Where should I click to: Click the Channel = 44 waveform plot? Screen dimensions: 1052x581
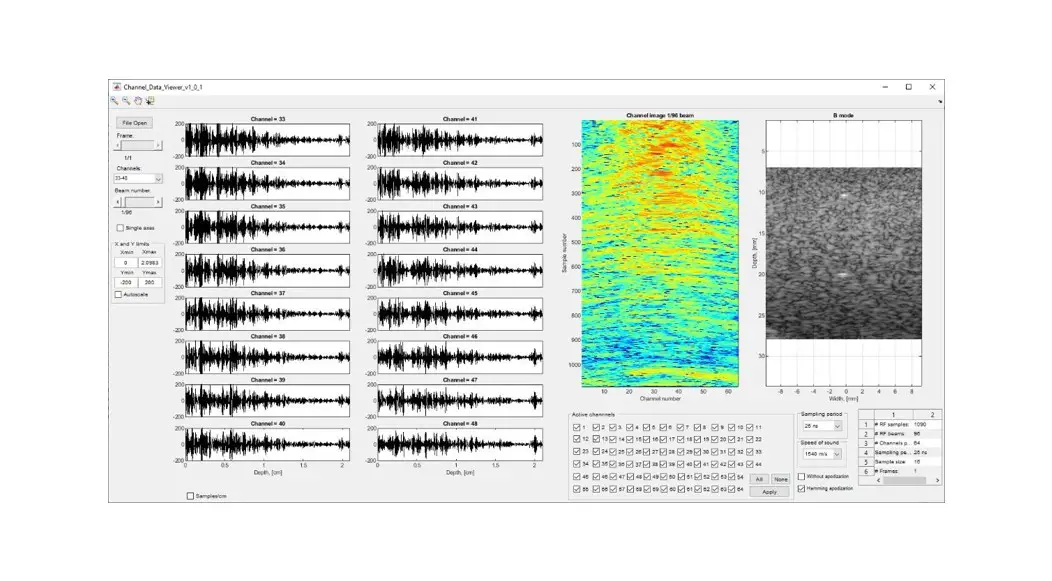click(x=460, y=270)
